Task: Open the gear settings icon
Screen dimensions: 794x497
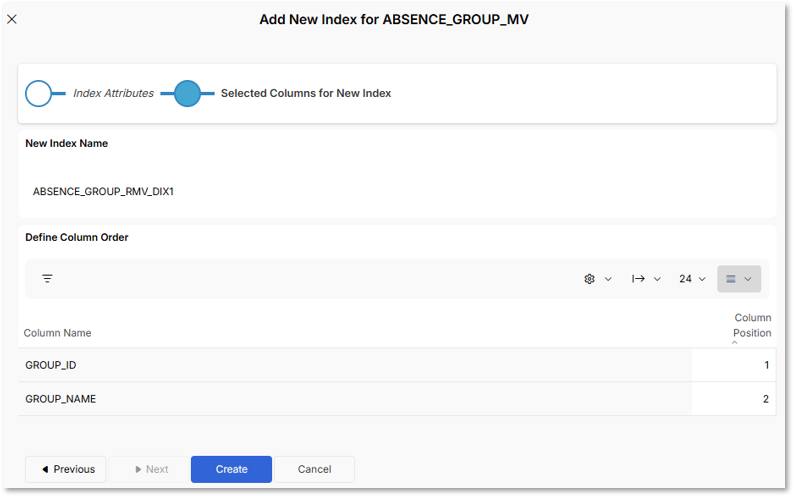Action: [589, 279]
